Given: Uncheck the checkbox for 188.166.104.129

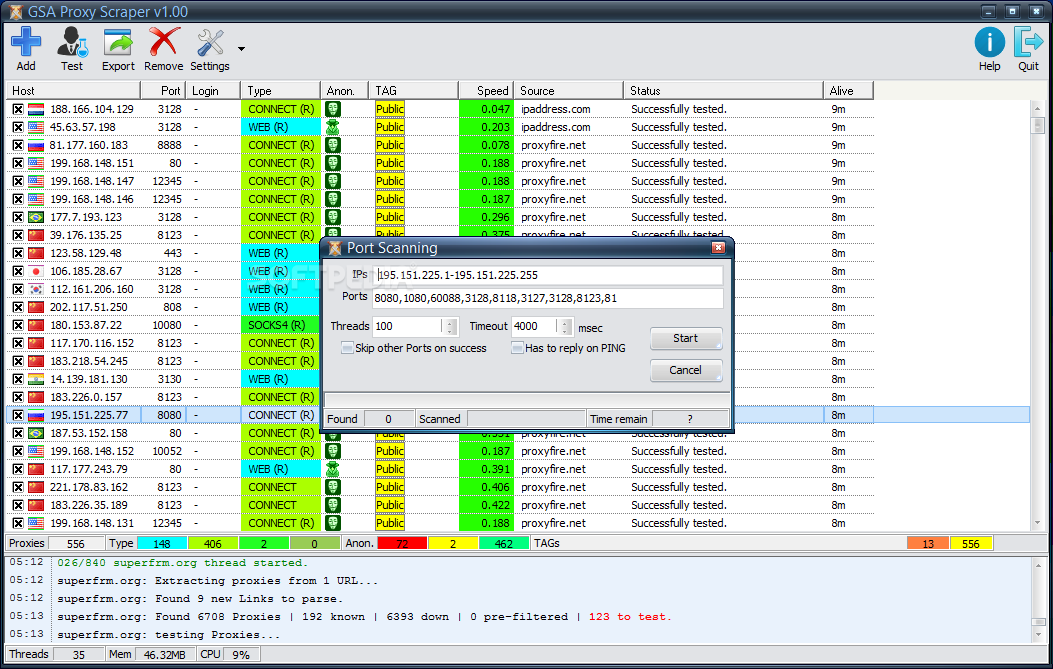Looking at the screenshot, I should (x=18, y=109).
